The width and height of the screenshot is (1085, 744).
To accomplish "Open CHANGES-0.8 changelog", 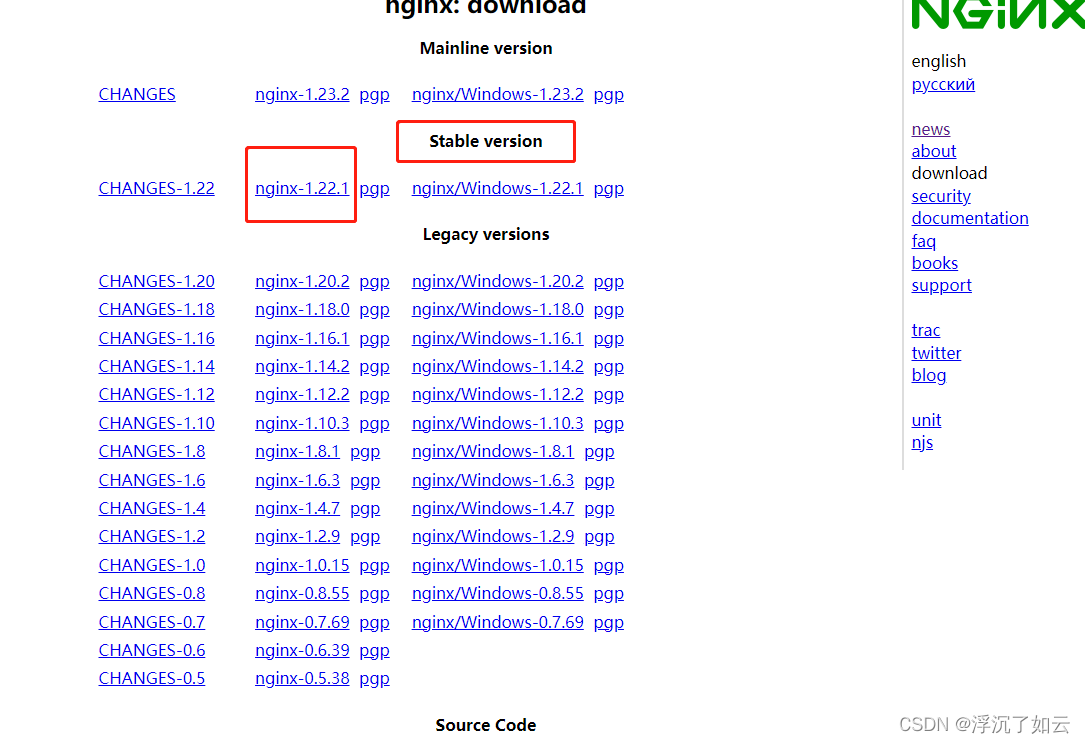I will 152,593.
